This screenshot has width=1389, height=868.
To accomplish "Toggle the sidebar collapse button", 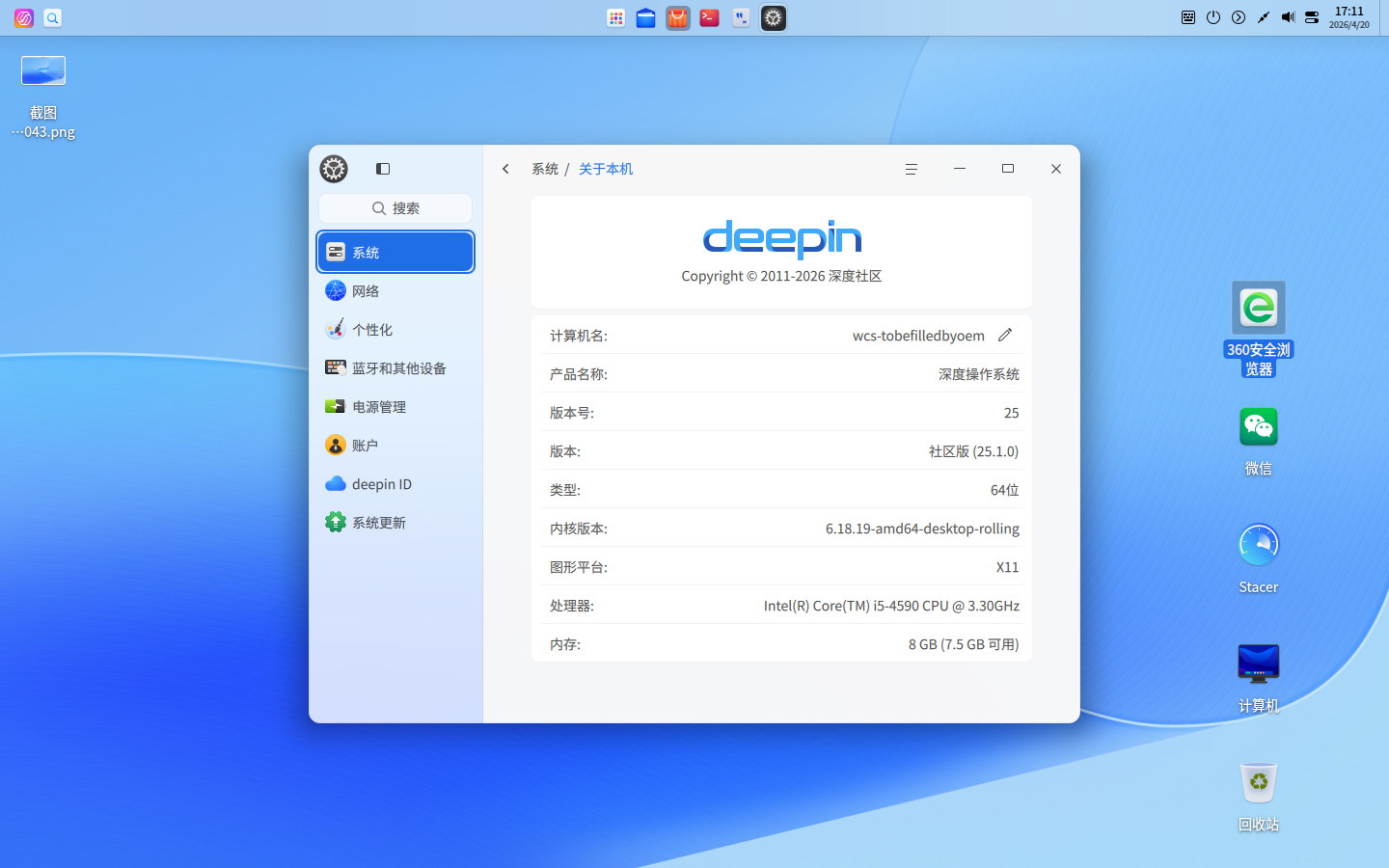I will tap(383, 169).
